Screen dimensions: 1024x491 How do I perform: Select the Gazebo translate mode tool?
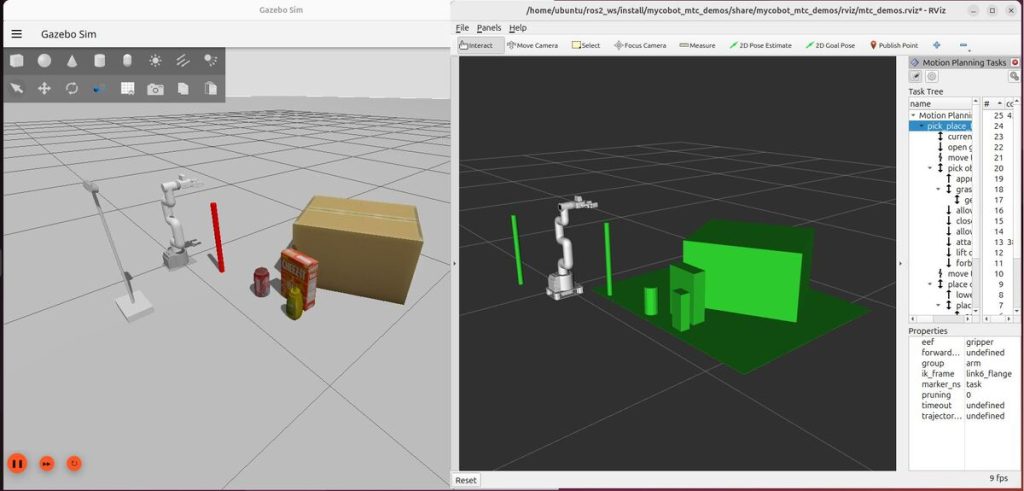45,89
